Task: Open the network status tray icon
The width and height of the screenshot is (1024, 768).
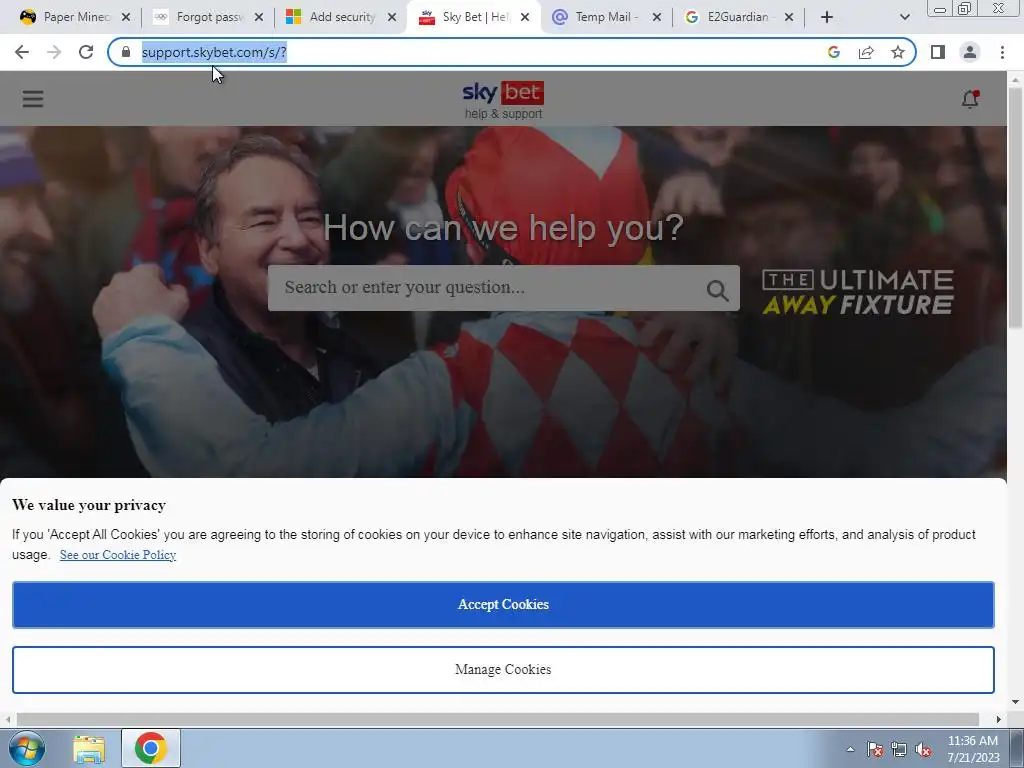Action: [x=899, y=749]
